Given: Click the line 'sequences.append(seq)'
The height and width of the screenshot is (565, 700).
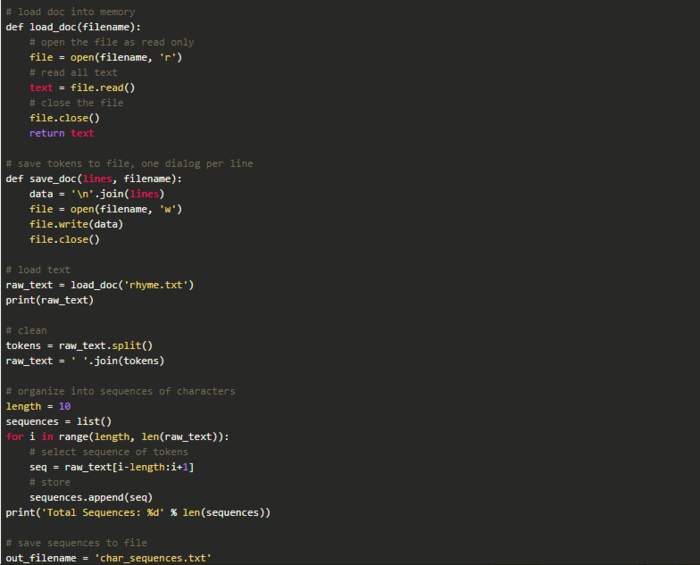Looking at the screenshot, I should point(91,498).
